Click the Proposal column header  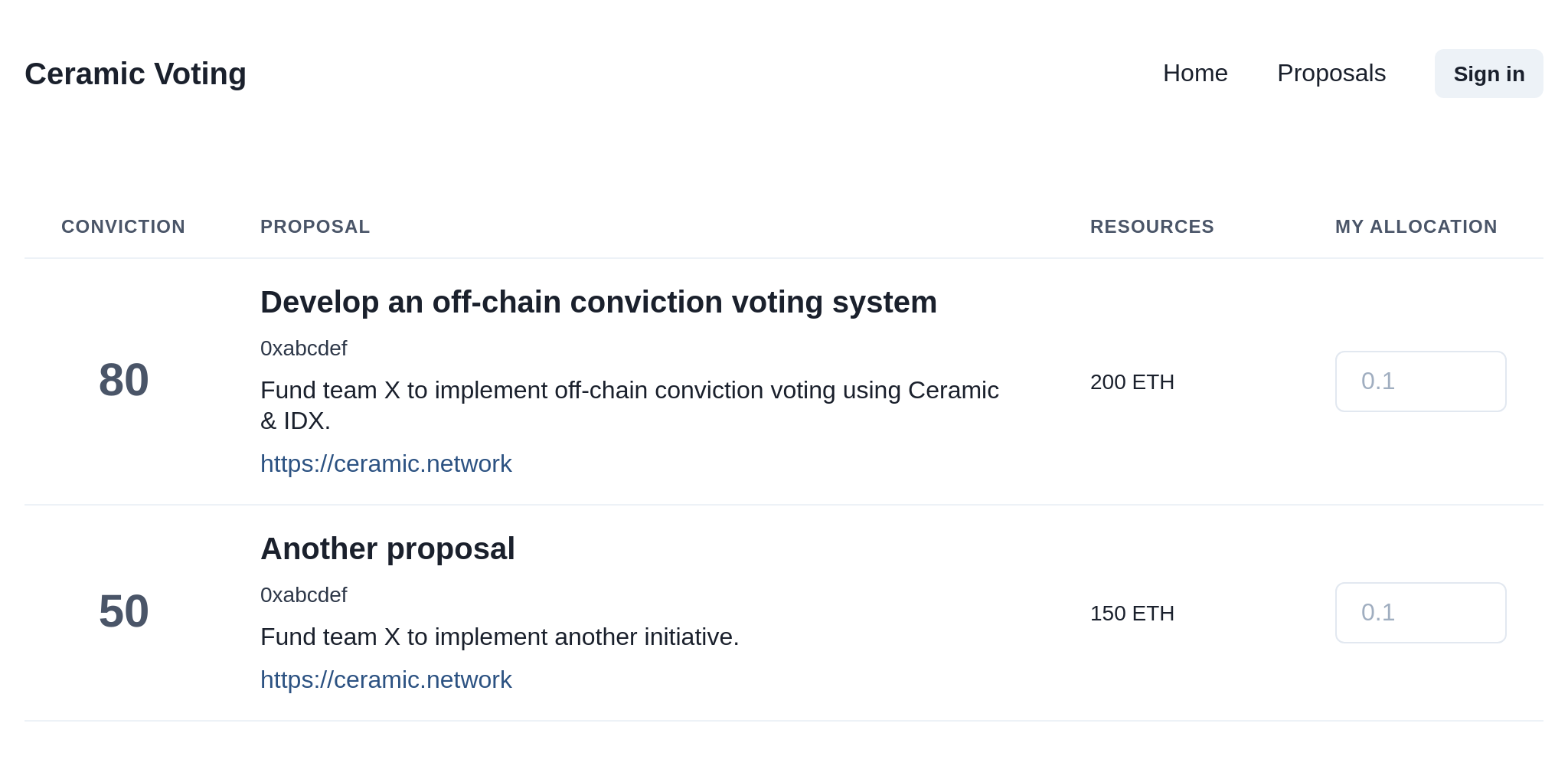click(x=315, y=227)
